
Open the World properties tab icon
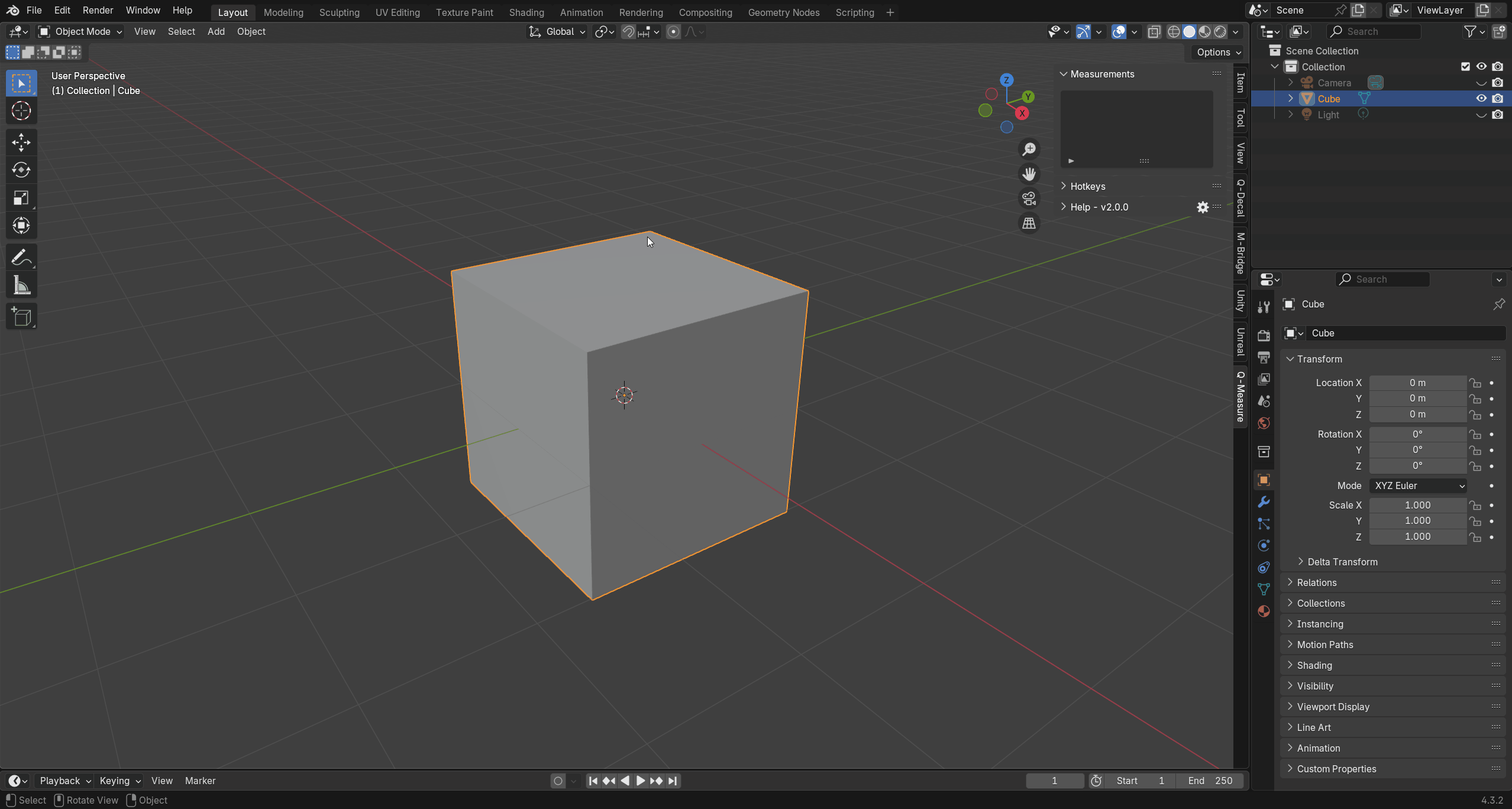1264,423
